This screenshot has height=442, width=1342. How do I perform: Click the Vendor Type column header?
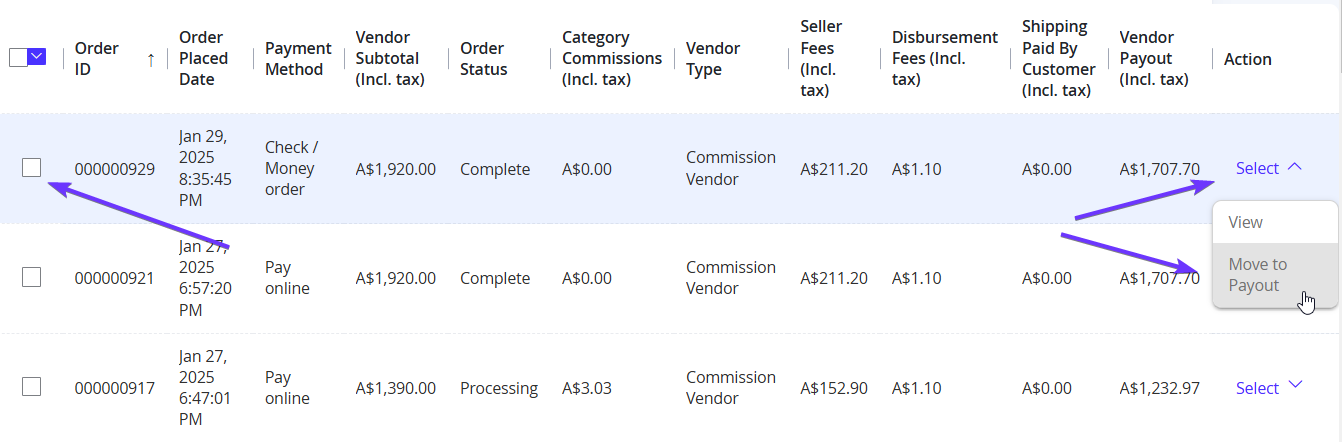(x=712, y=59)
